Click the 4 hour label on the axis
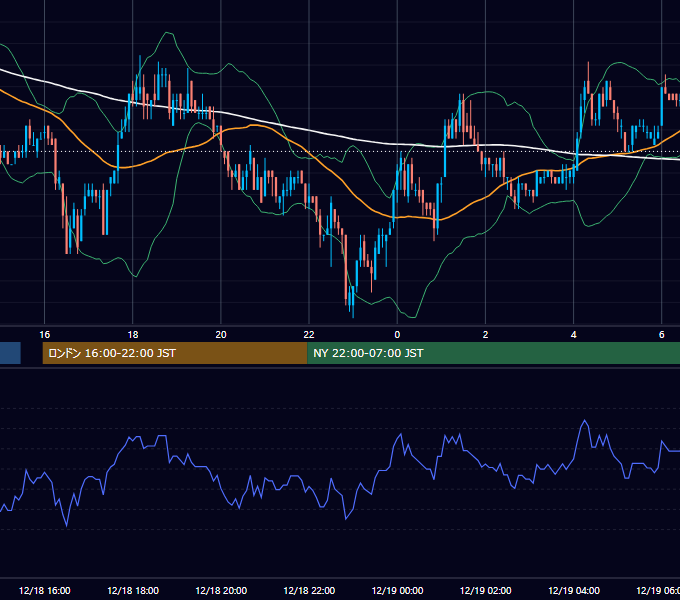 [x=573, y=335]
